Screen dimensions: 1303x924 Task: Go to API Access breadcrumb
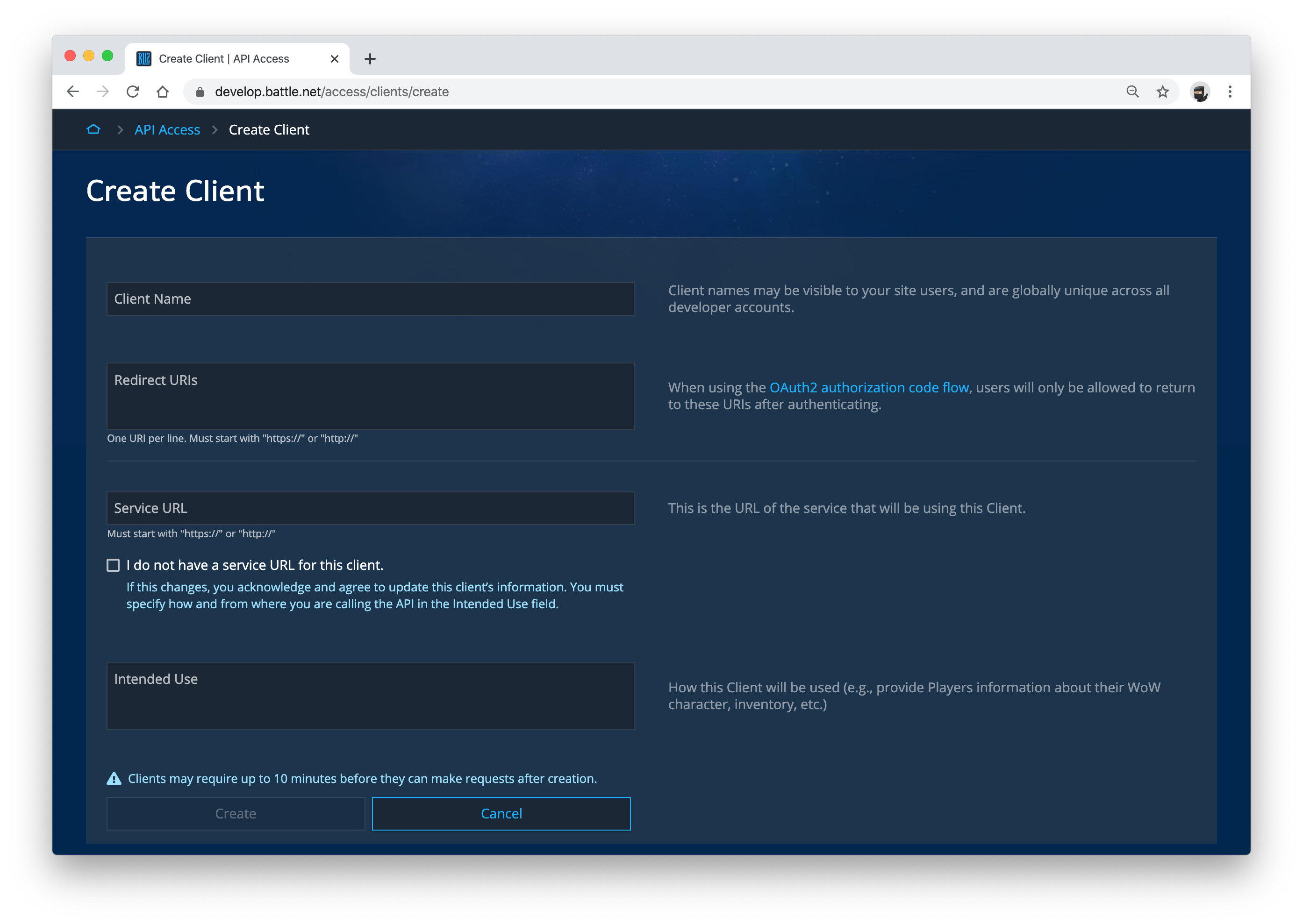click(x=167, y=130)
